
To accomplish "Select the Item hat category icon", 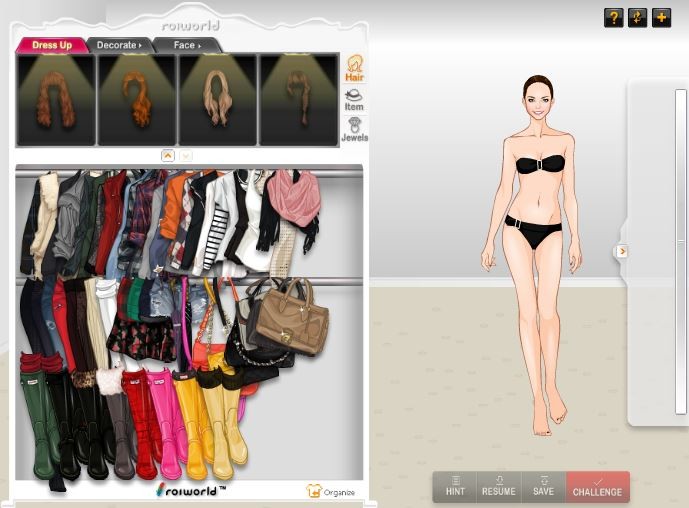I will 354,99.
